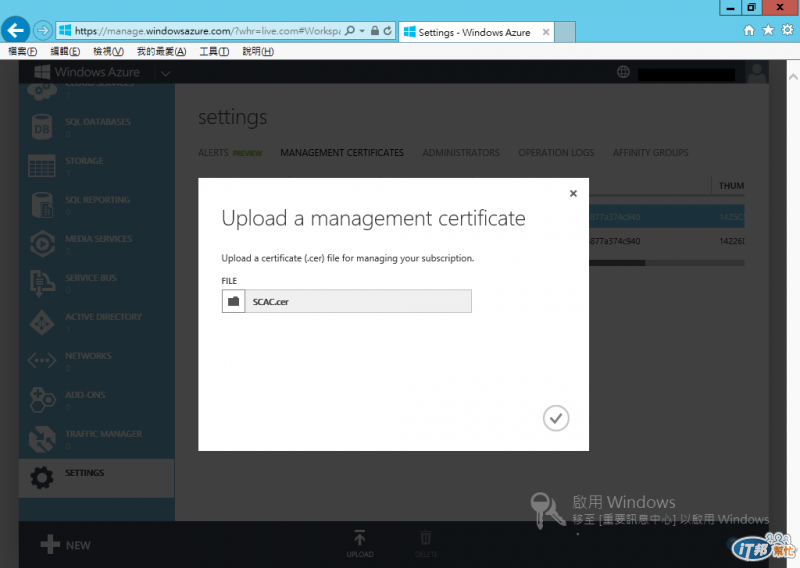Image resolution: width=800 pixels, height=568 pixels.
Task: Open a new blank browser tab
Action: point(565,32)
